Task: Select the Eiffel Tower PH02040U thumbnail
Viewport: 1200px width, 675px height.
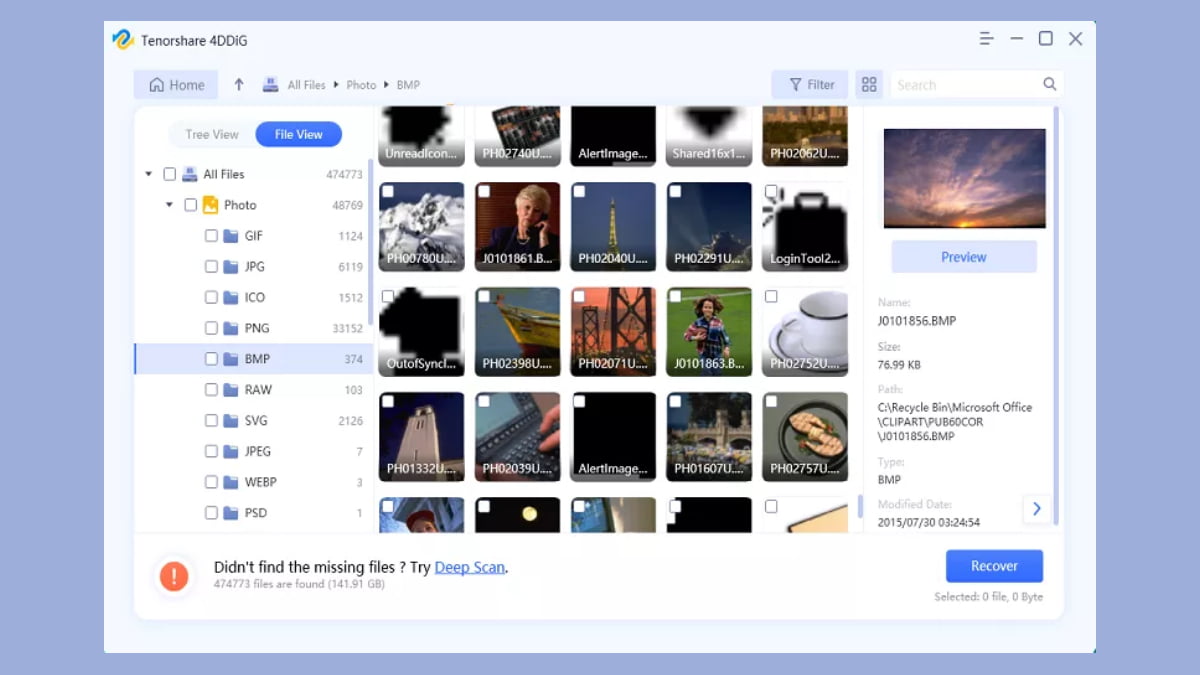Action: tap(613, 226)
